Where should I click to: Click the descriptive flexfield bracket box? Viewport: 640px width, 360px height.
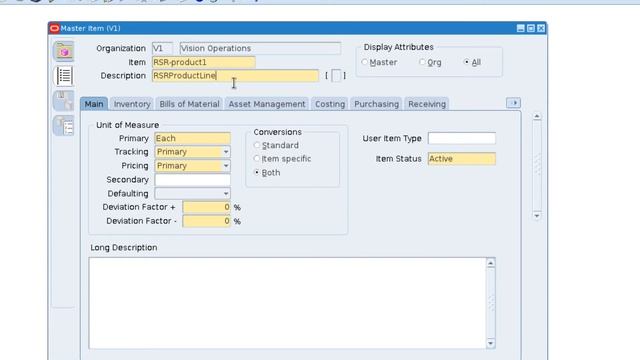[x=336, y=76]
